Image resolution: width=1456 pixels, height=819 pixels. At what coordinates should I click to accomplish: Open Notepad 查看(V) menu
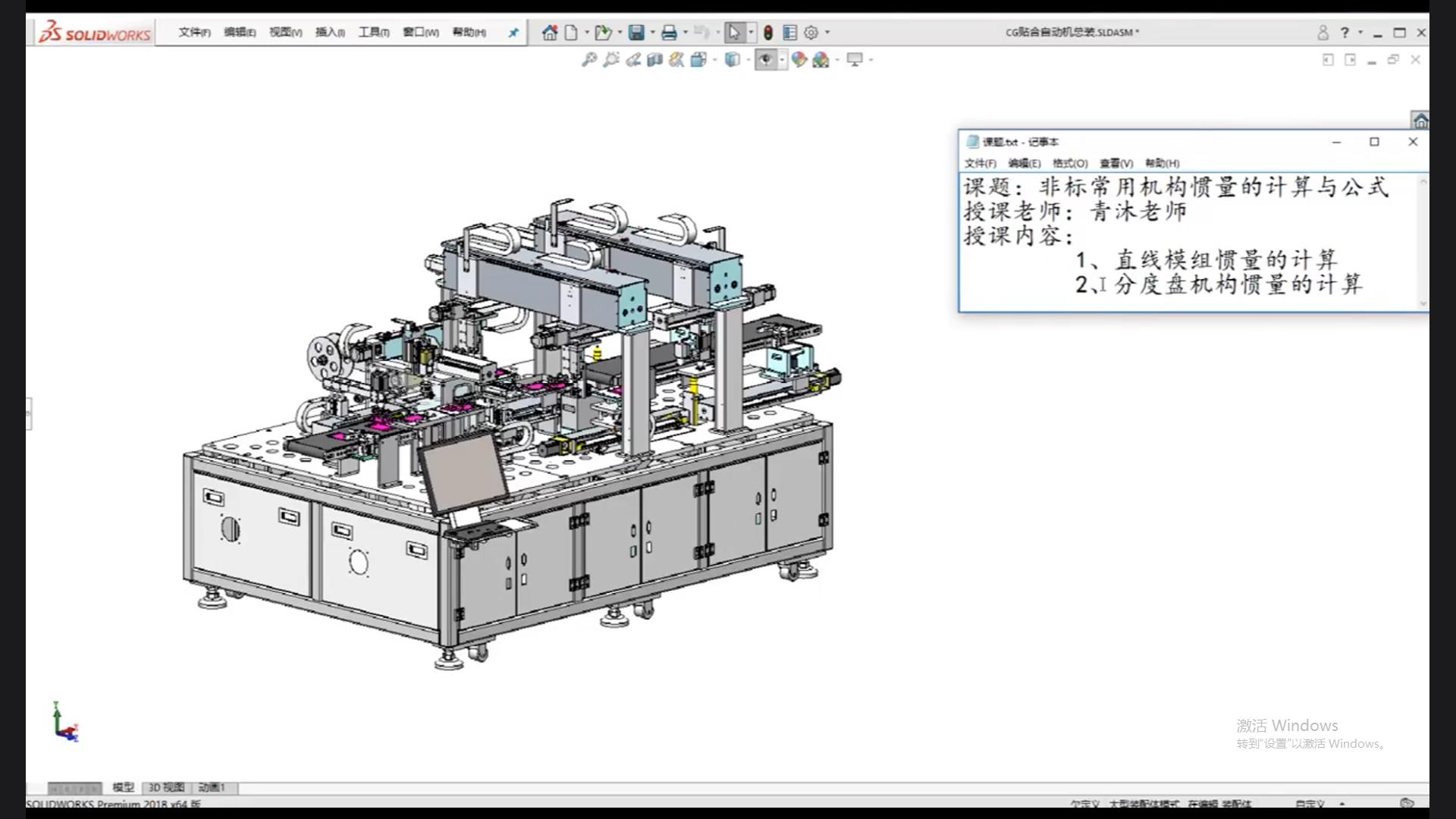click(1116, 163)
